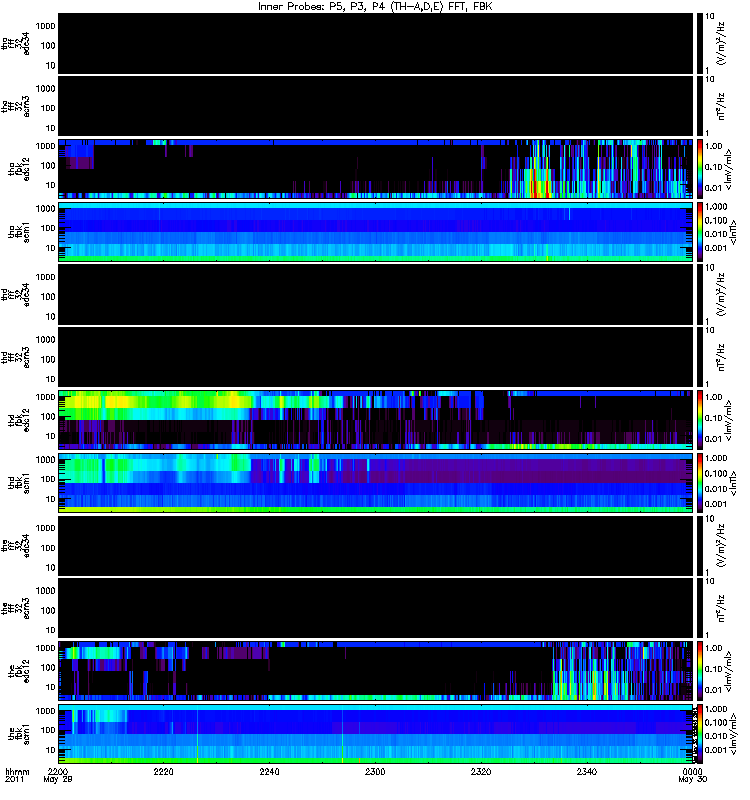Click the tha fbk edc12 spectrogram panel
The width and height of the screenshot is (750, 800).
[376, 169]
